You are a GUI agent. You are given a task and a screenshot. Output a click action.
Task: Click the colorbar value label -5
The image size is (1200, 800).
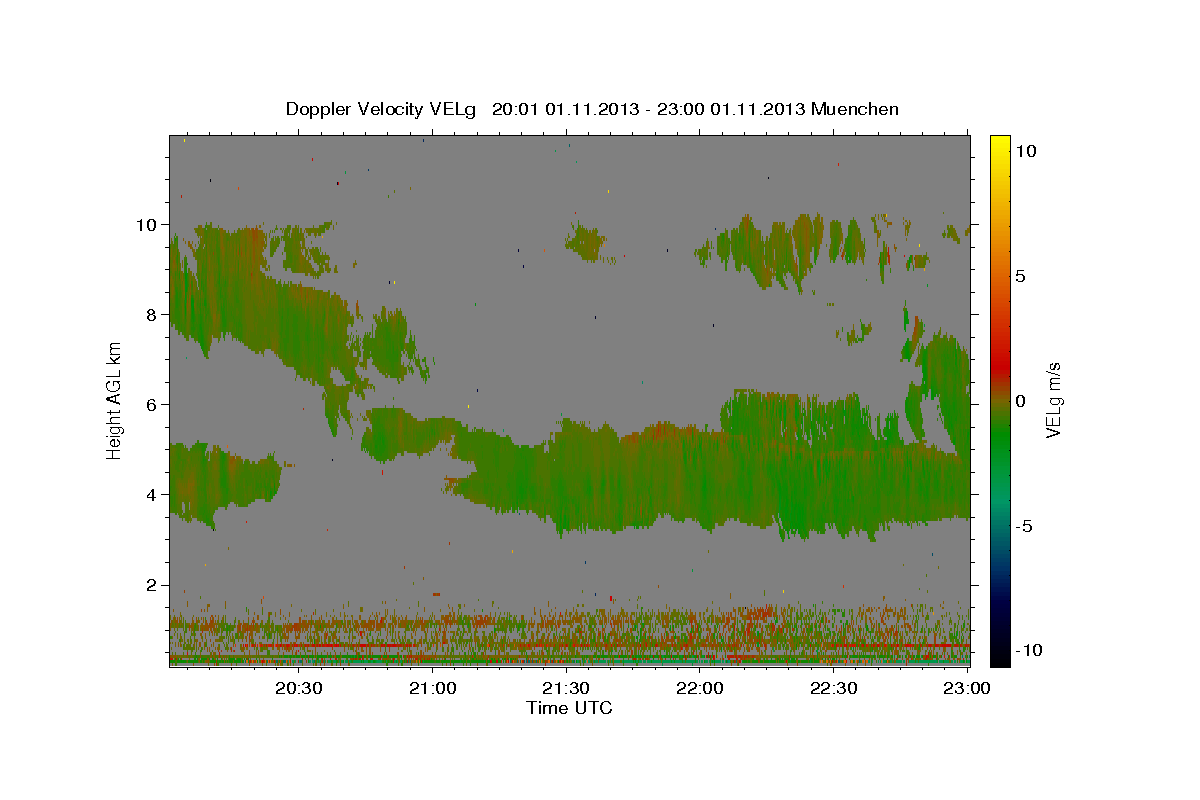1022,526
